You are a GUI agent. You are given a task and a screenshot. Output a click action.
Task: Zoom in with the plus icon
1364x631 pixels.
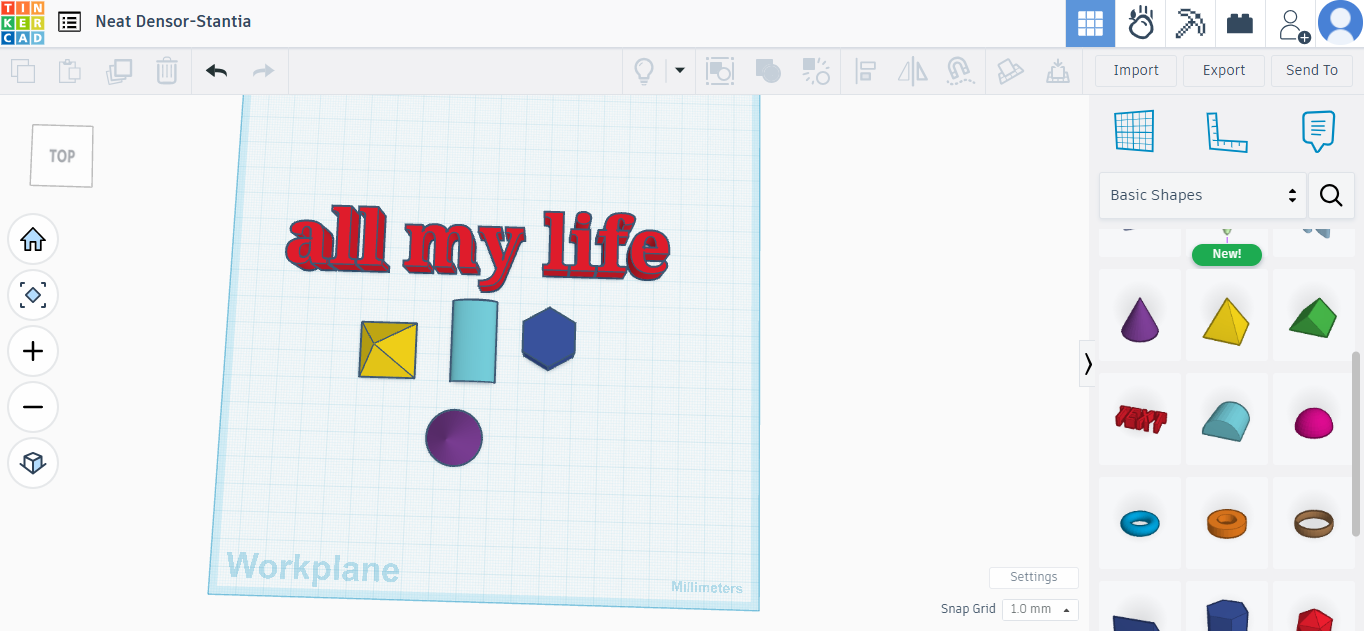pyautogui.click(x=33, y=351)
